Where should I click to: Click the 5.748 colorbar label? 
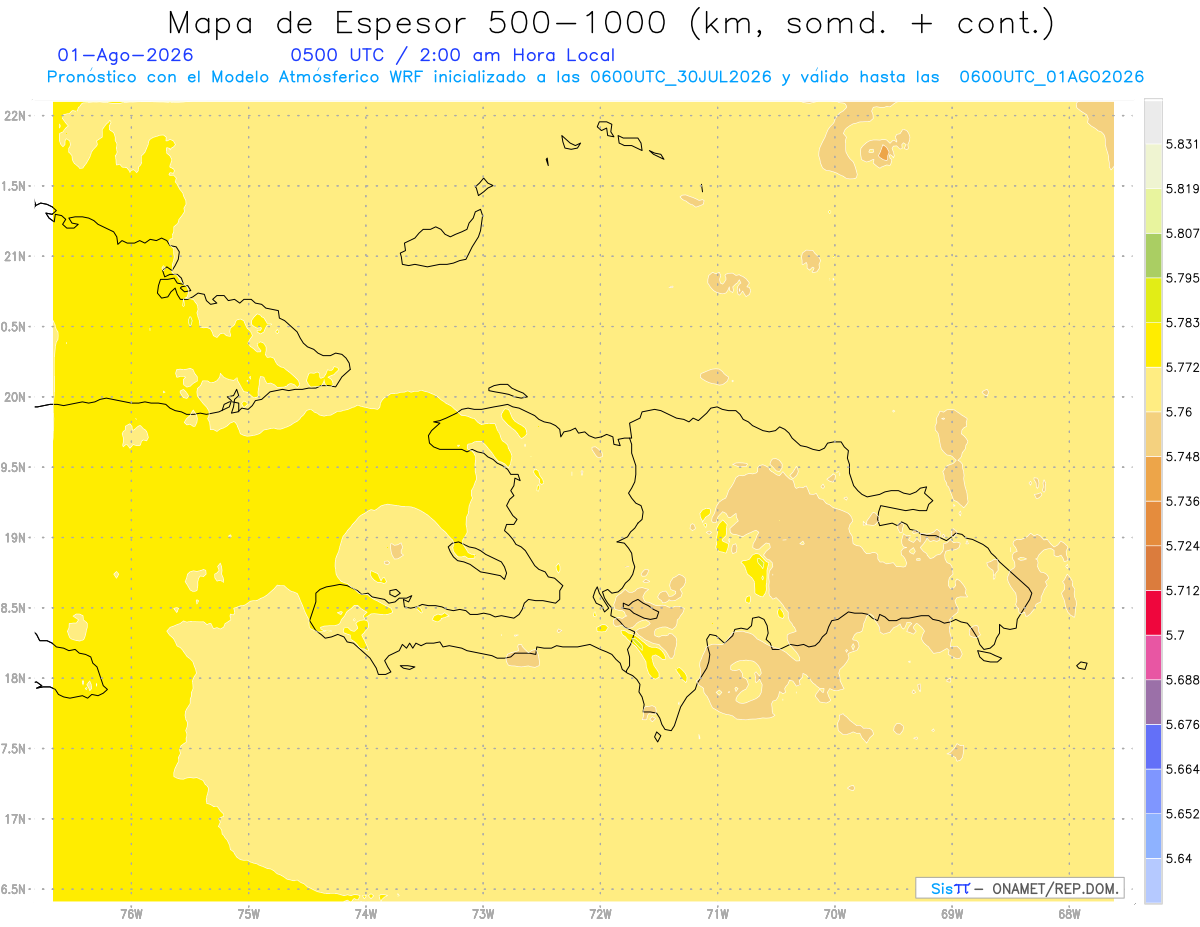1182,457
